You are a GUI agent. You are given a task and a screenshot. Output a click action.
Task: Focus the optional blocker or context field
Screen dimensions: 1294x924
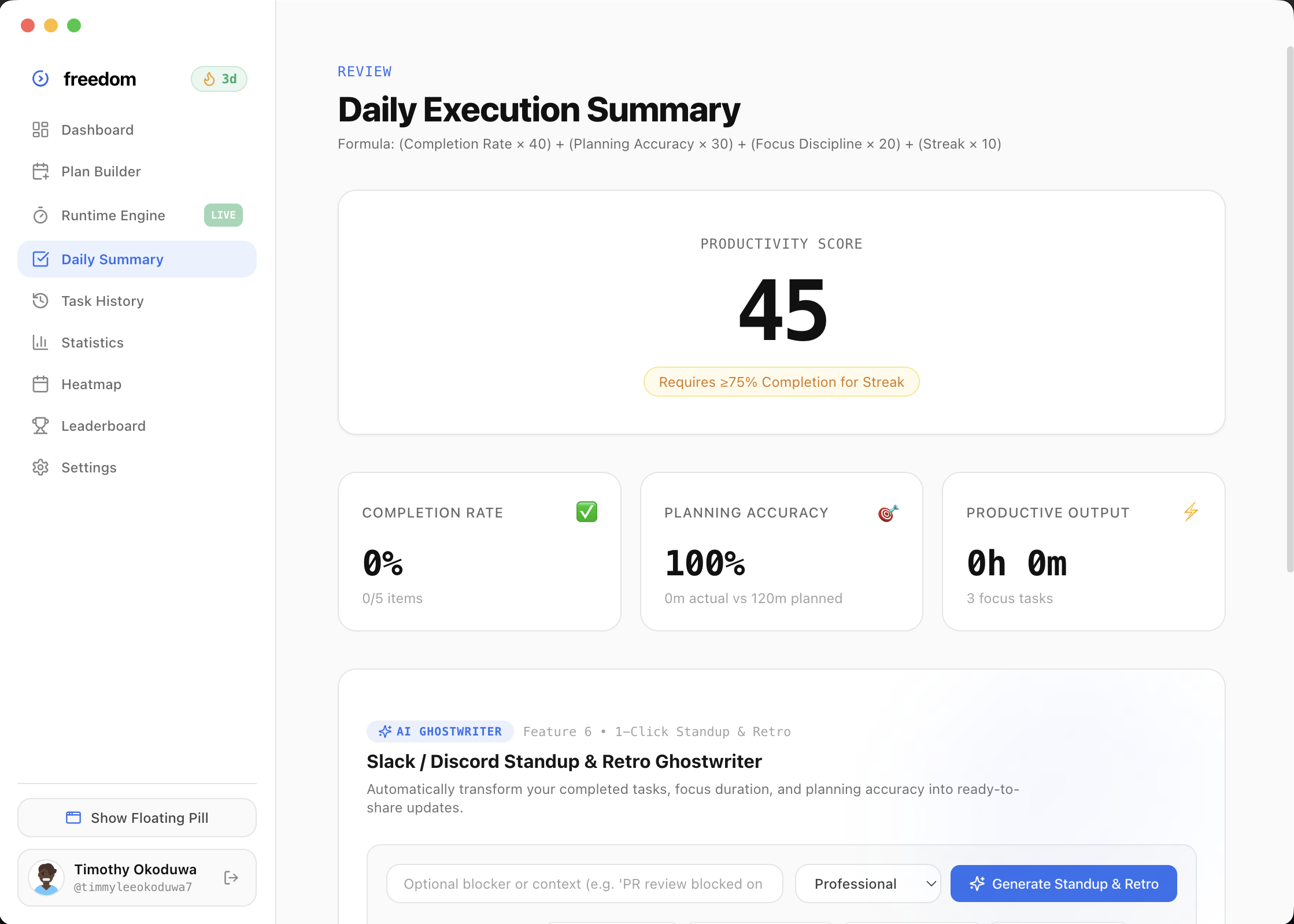(585, 884)
